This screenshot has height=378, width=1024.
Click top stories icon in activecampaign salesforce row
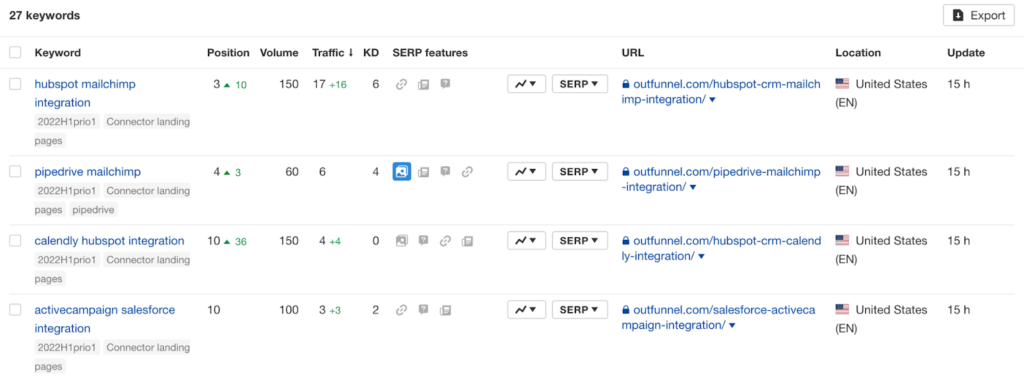[445, 310]
